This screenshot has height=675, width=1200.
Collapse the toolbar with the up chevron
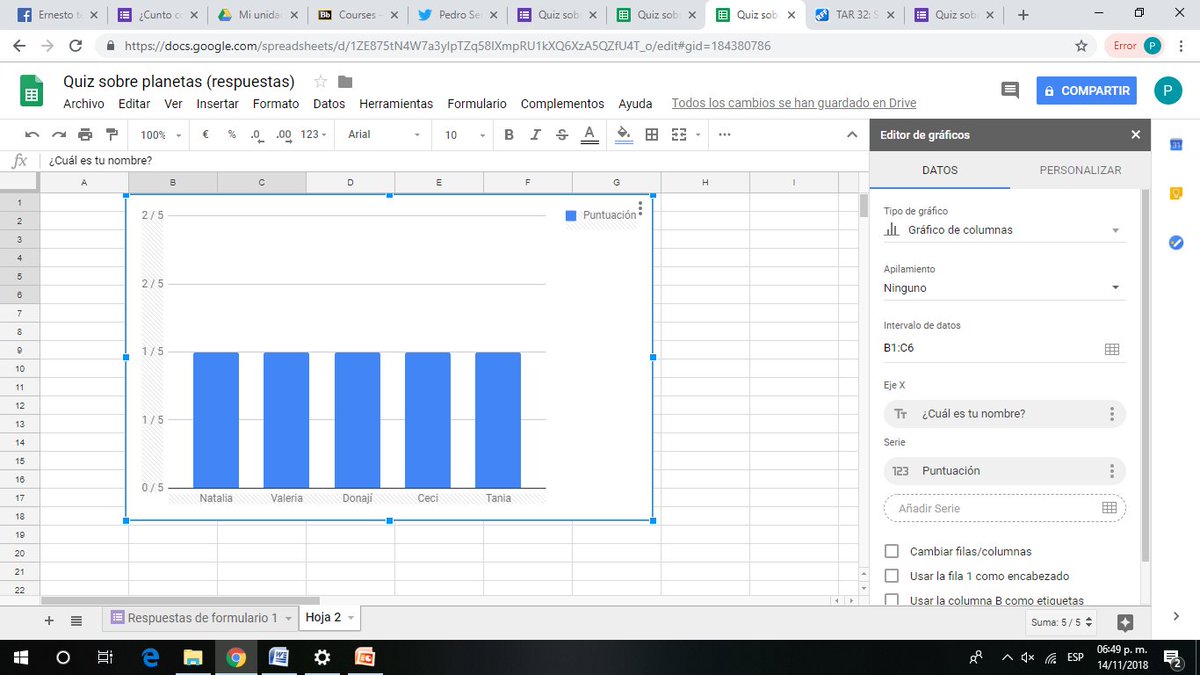tap(852, 135)
